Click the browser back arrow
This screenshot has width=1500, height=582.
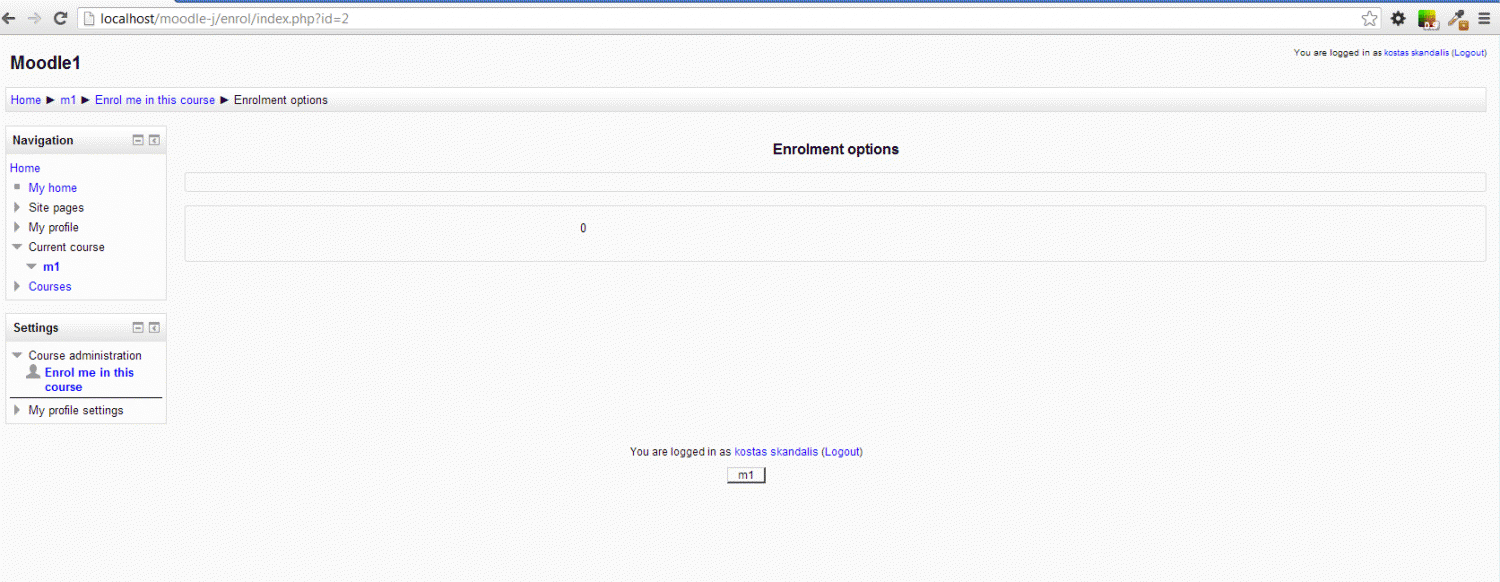10,18
